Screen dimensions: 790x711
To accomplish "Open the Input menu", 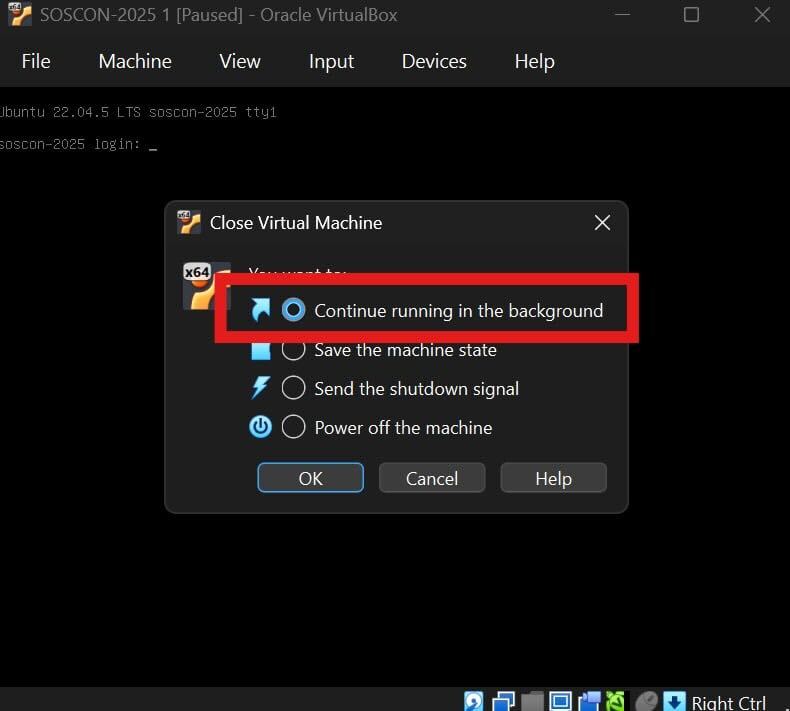I will [x=331, y=61].
